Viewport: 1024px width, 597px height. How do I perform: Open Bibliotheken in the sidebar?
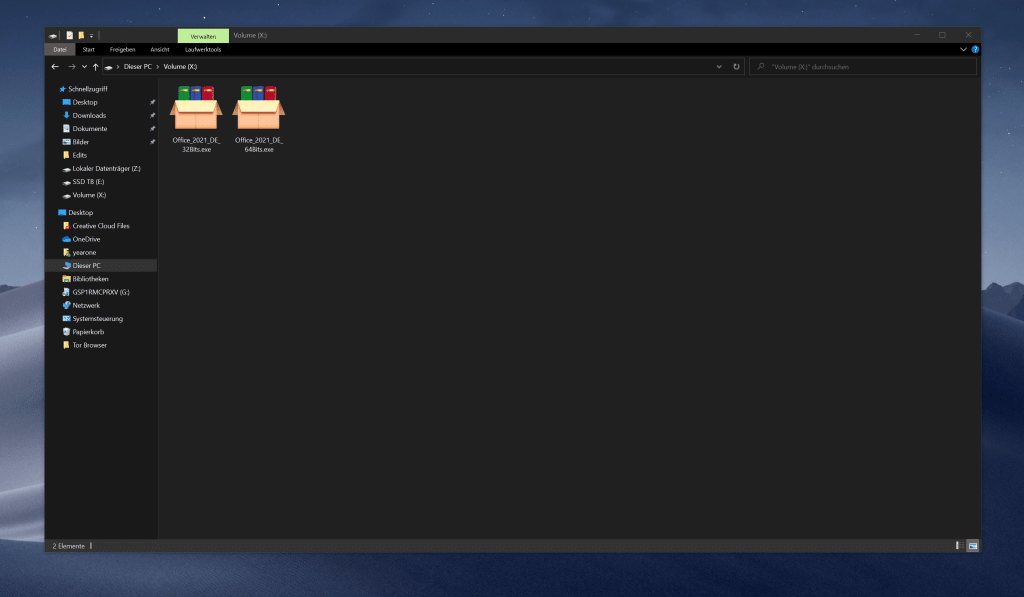coord(90,279)
